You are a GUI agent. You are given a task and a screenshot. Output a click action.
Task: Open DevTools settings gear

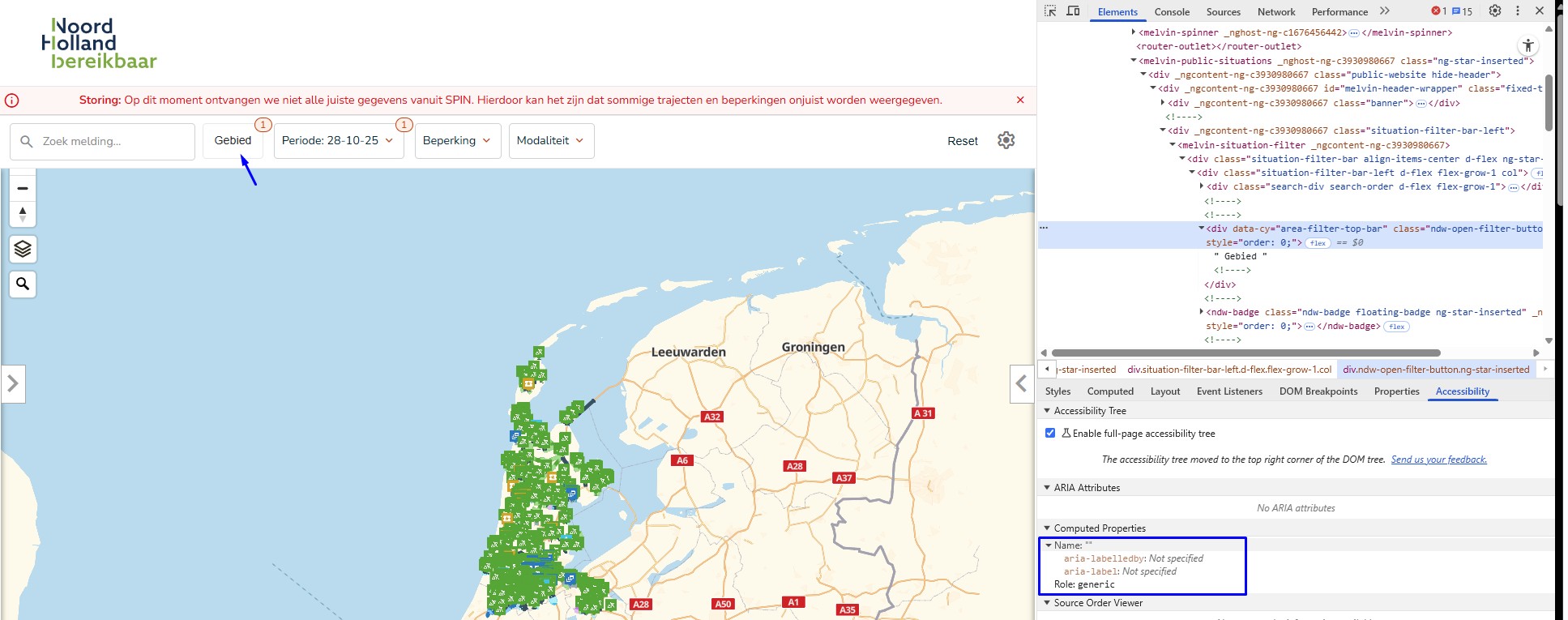(1495, 11)
